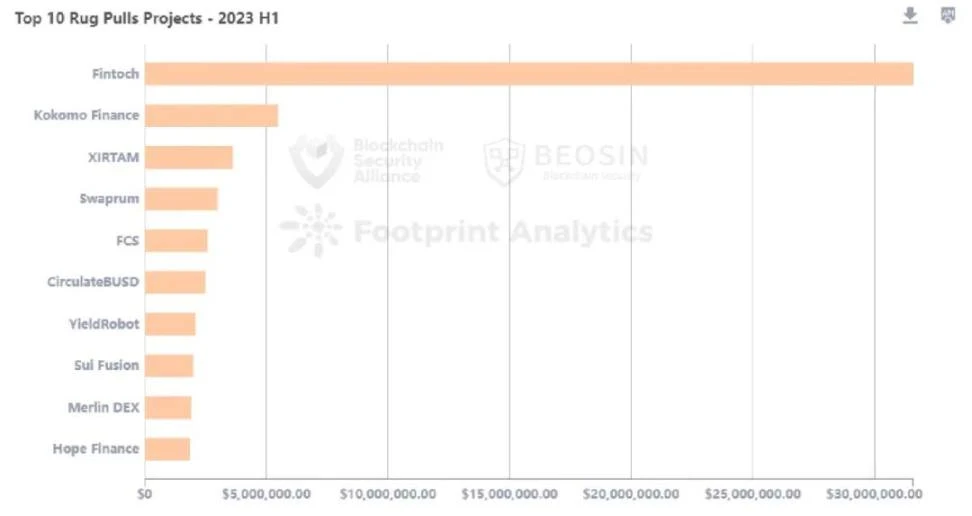Click the API icon in the top-right corner
Screen dimensions: 972x516
[948, 15]
